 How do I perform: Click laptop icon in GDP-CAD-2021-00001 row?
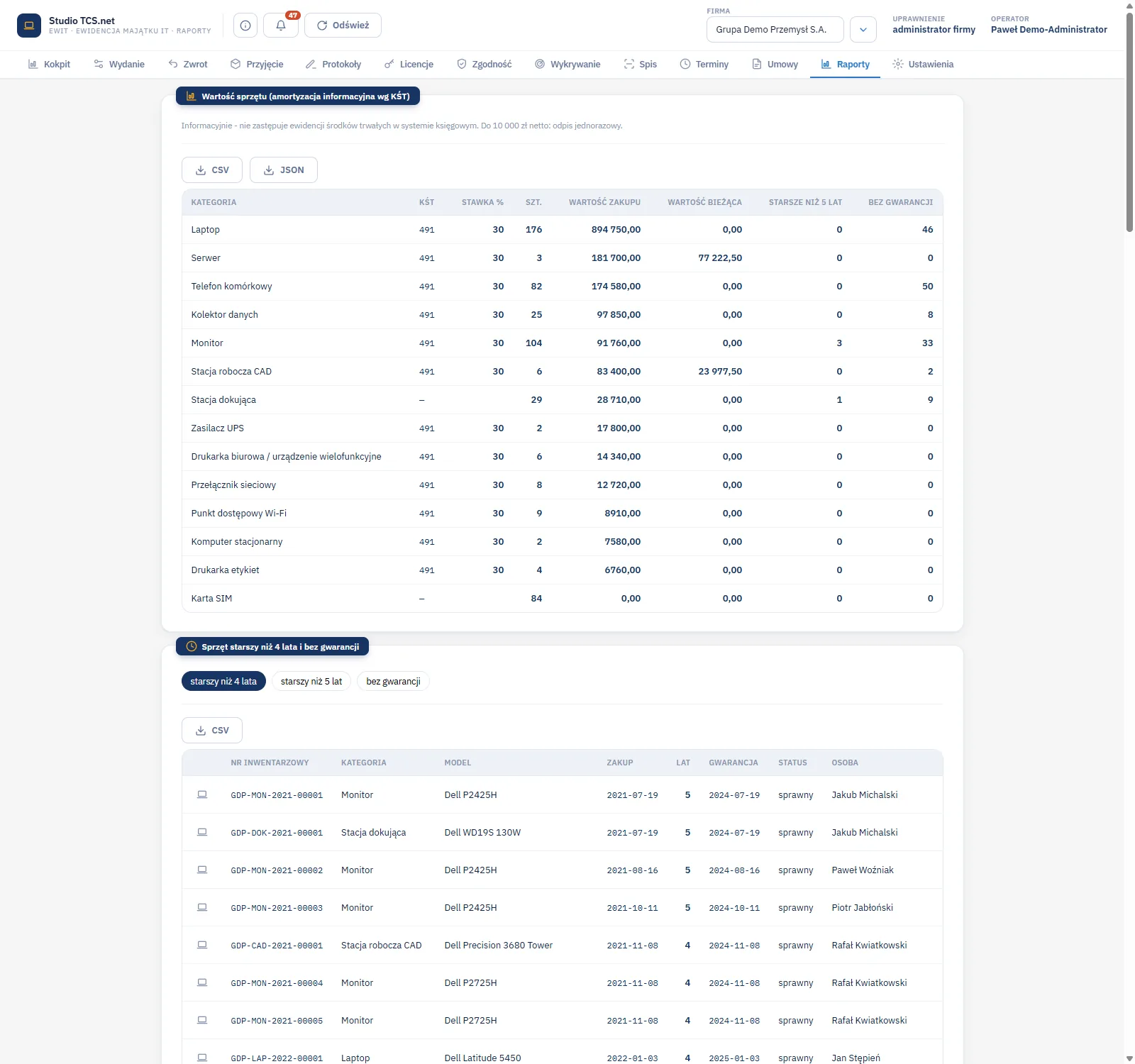coord(202,945)
